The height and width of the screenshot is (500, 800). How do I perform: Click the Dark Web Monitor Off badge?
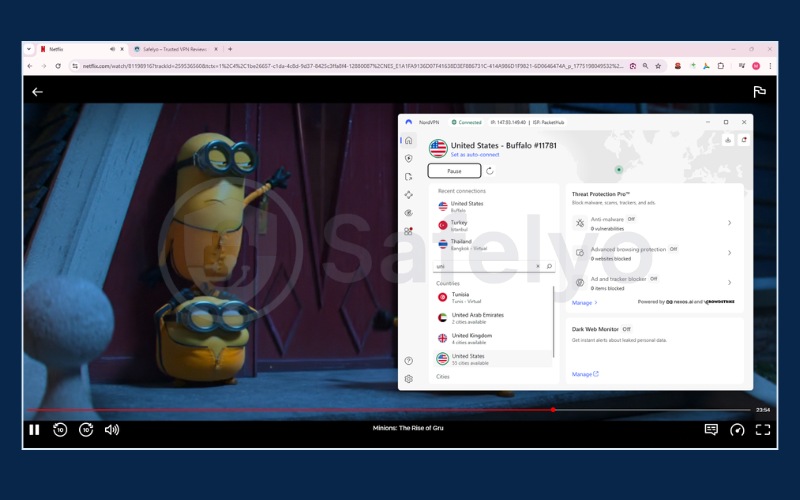coord(627,329)
